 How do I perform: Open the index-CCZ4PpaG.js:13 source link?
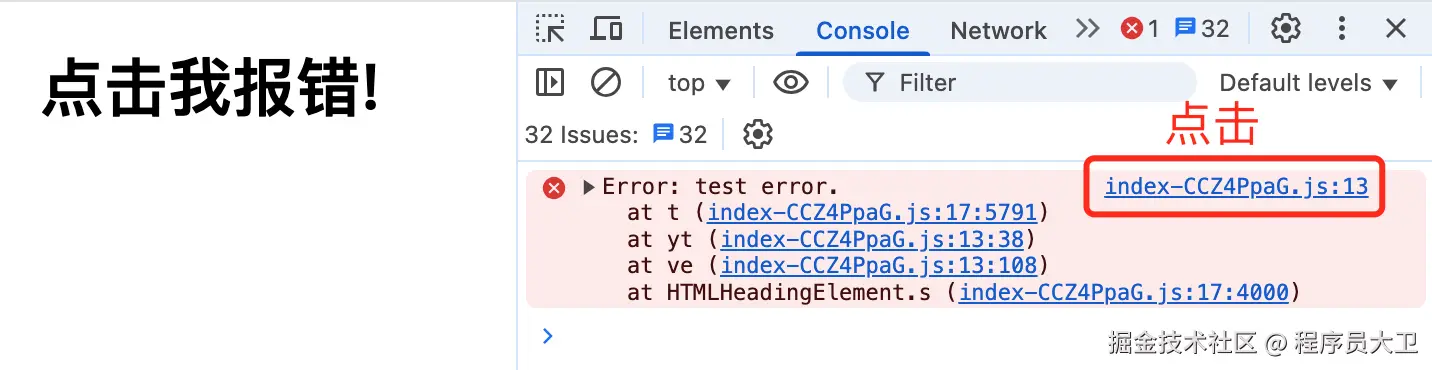pos(1236,187)
